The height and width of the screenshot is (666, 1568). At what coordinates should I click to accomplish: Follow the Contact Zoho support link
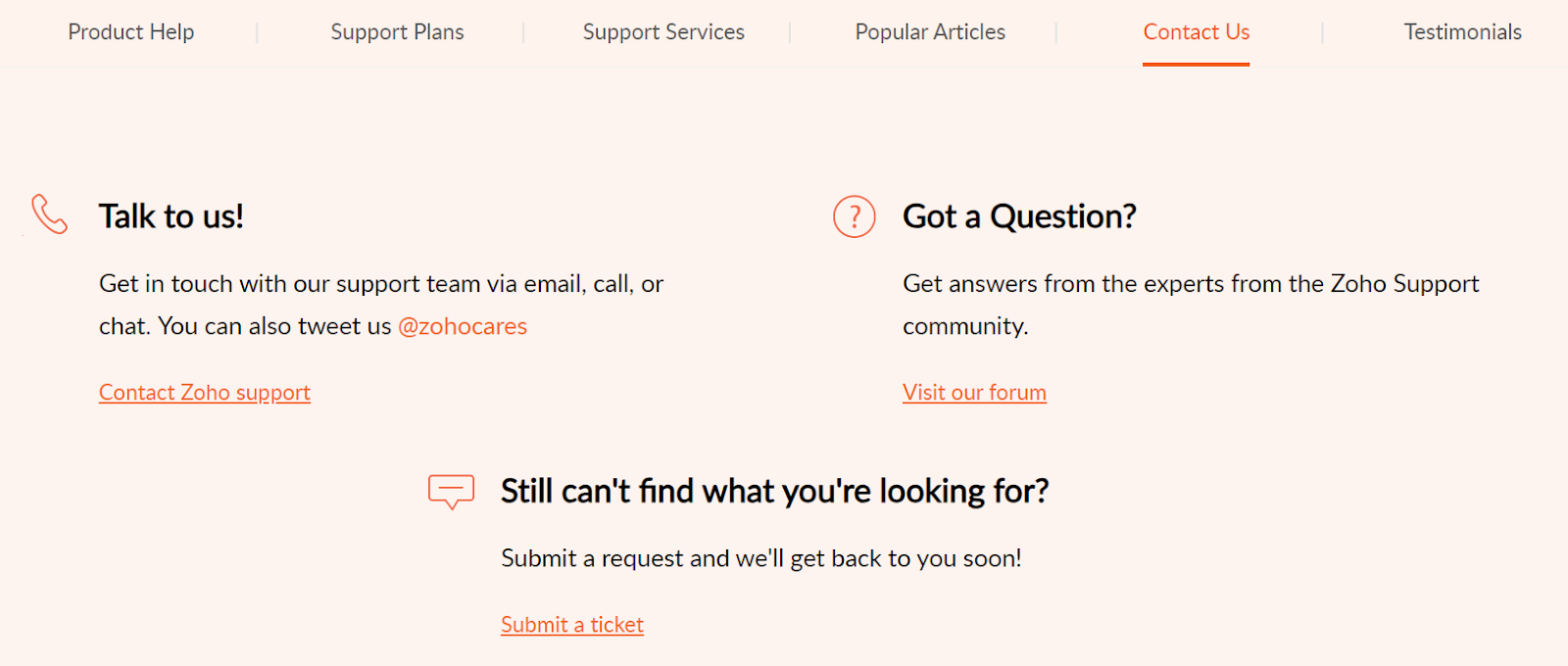[x=205, y=393]
